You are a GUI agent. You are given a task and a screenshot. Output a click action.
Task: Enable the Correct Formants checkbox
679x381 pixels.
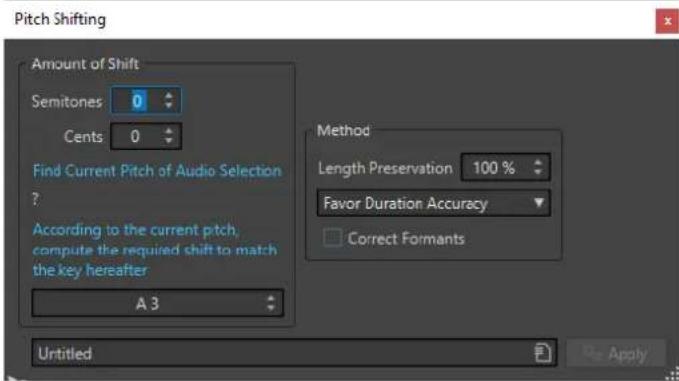[333, 238]
